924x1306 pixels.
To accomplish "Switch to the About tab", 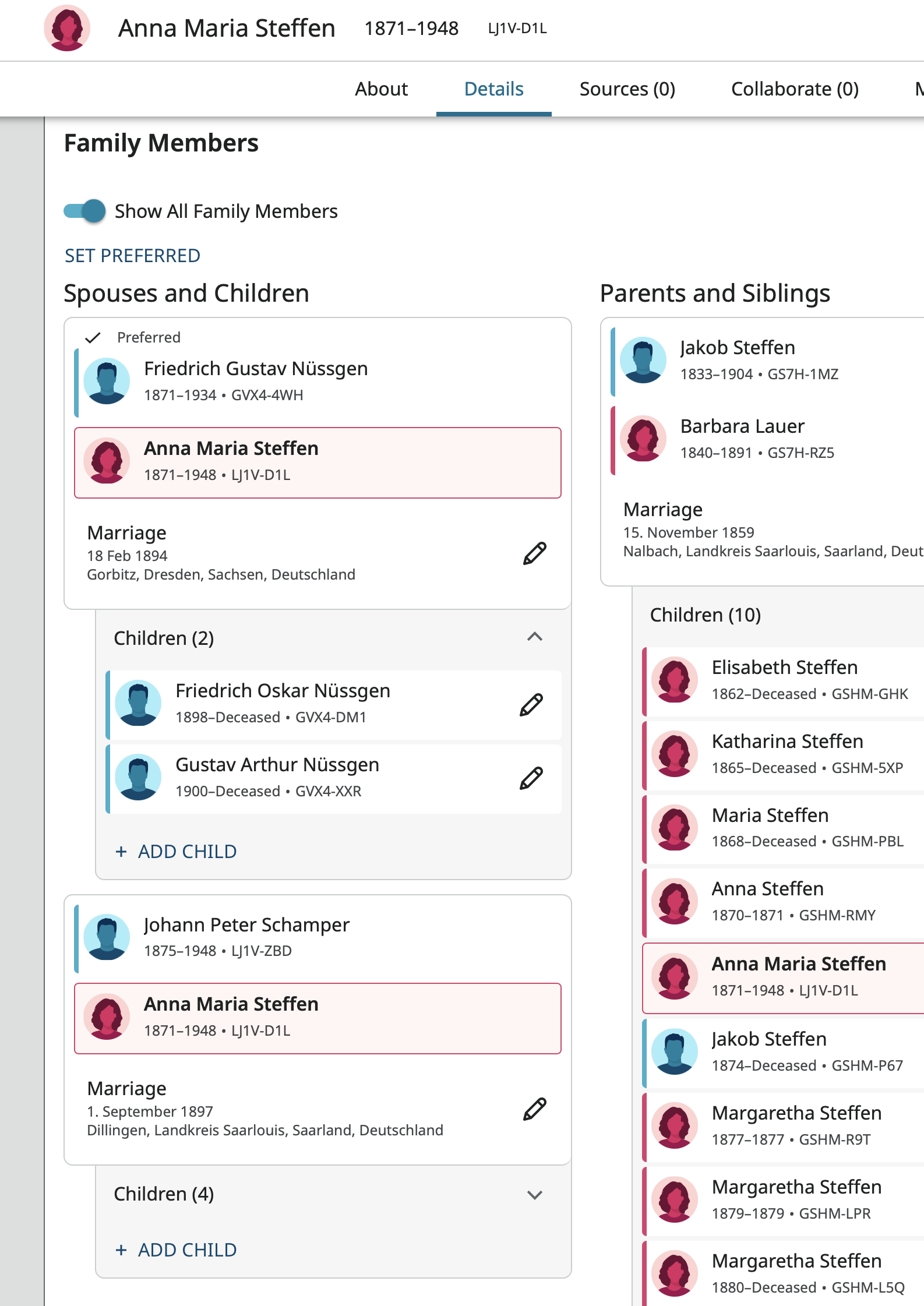I will pyautogui.click(x=381, y=89).
